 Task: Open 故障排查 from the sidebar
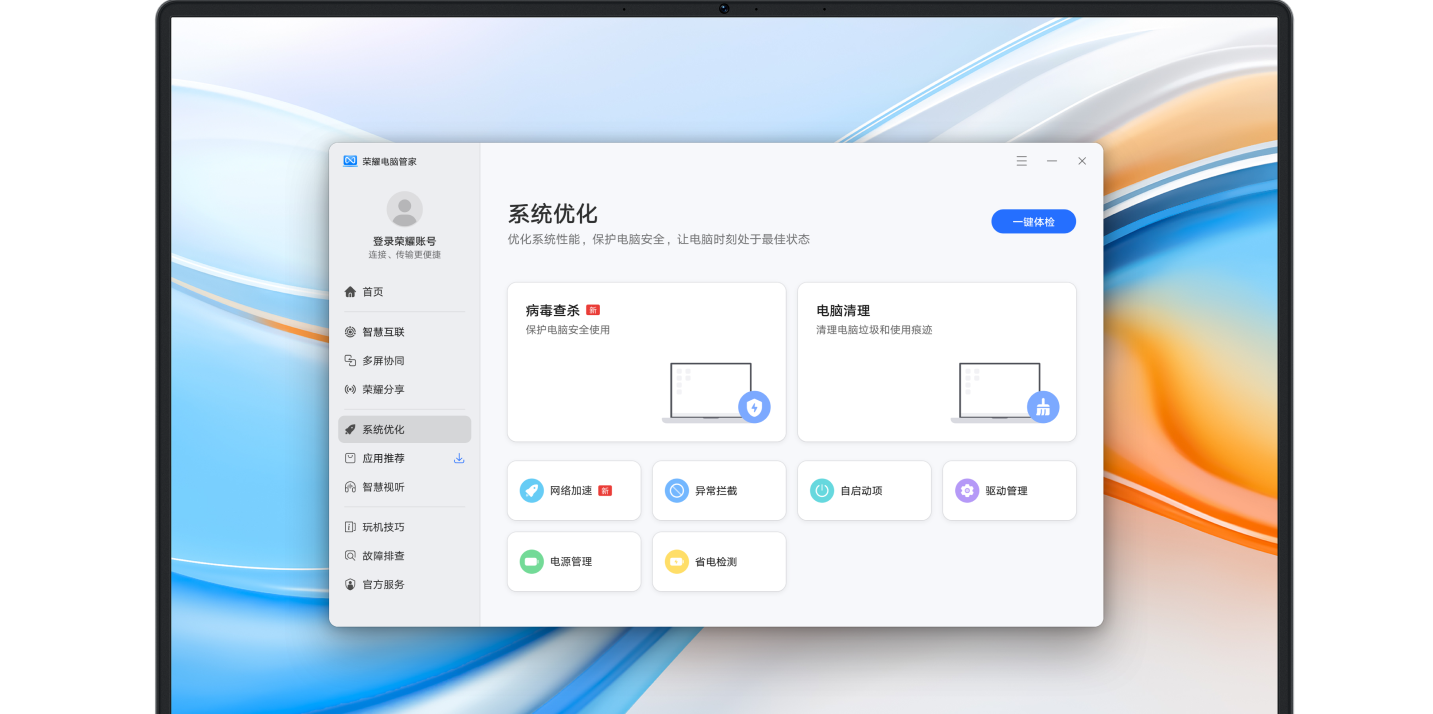381,555
